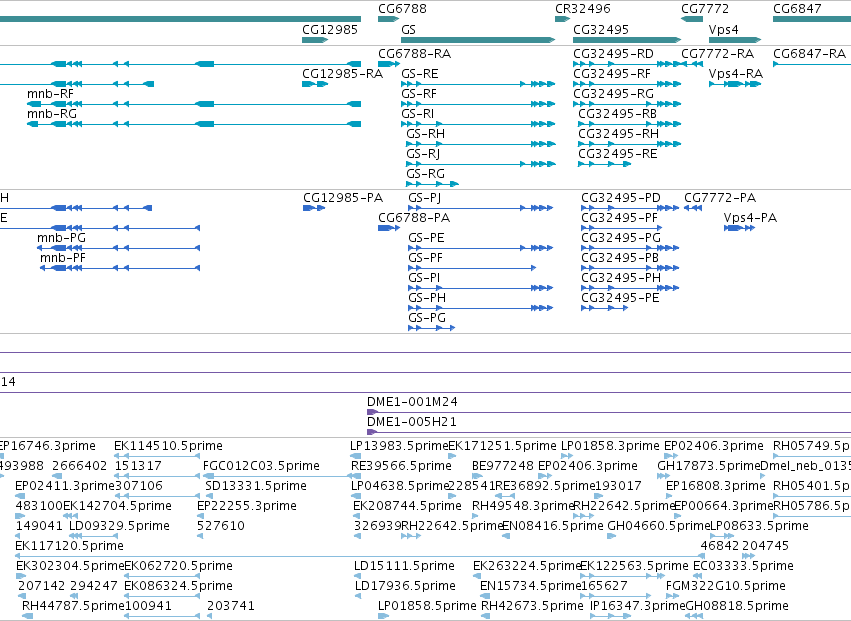851x621 pixels.
Task: Click the mnb-PF CDS feature
Action: 120,268
